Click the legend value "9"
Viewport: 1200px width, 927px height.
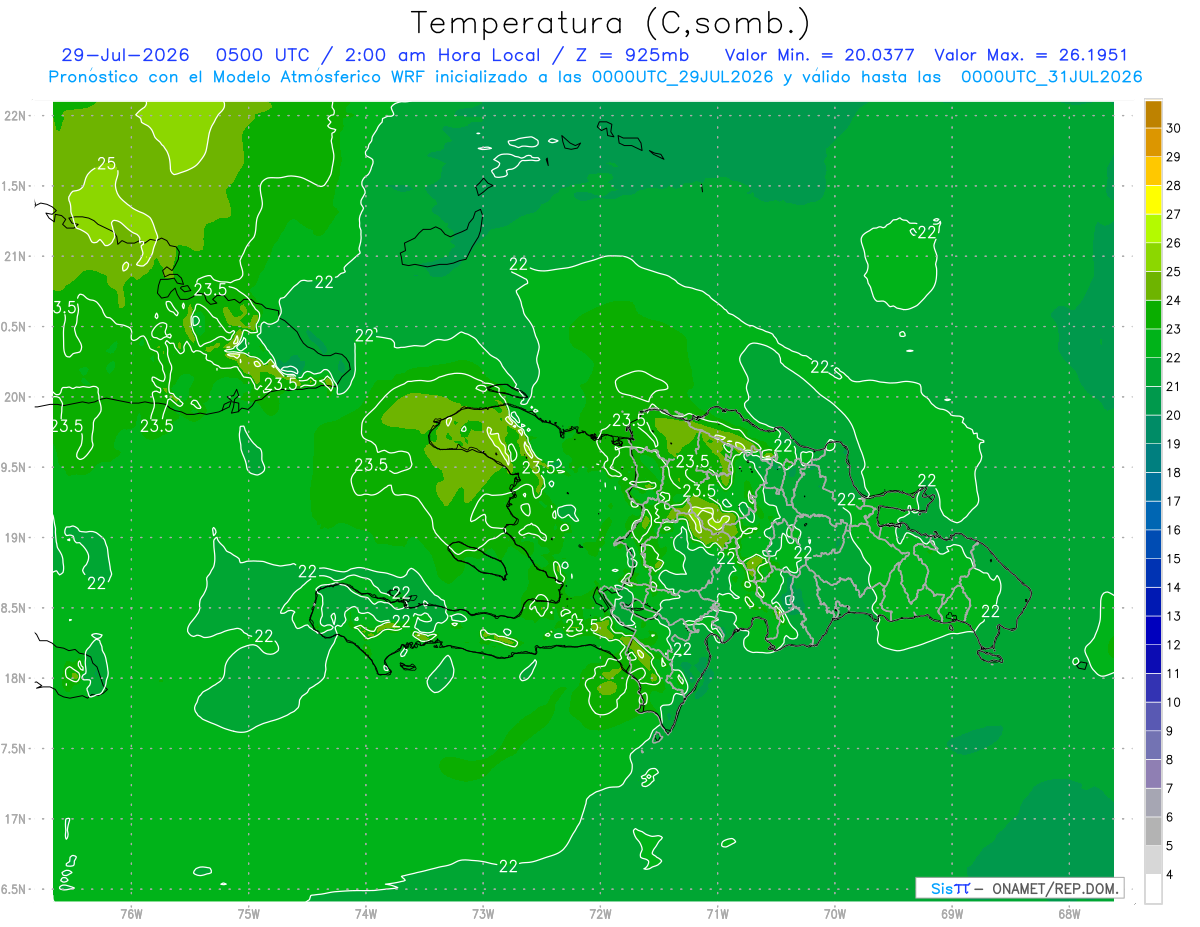pos(1170,731)
